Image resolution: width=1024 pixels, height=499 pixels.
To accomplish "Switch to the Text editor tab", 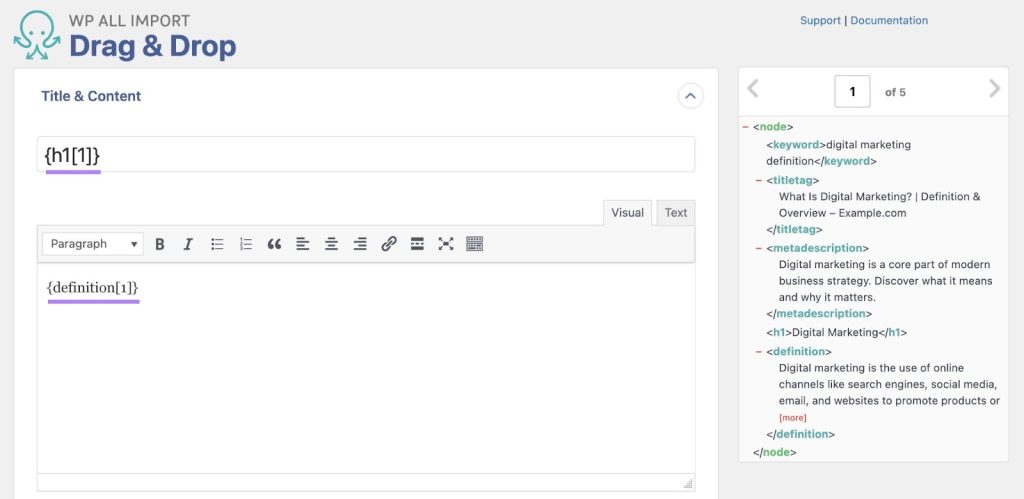I will (676, 213).
